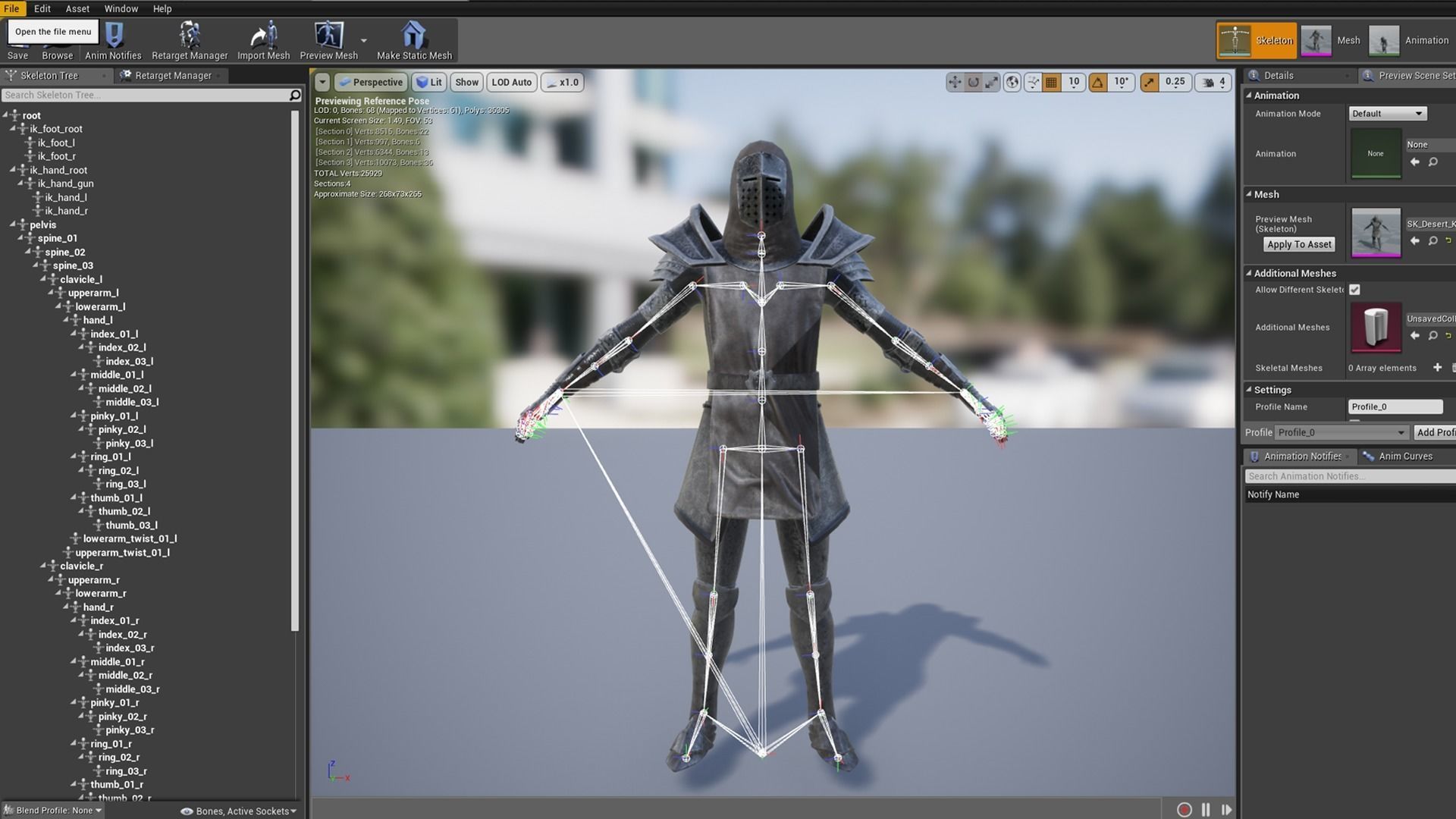1456x819 pixels.
Task: Open the Animation Mode dropdown
Action: (1387, 114)
